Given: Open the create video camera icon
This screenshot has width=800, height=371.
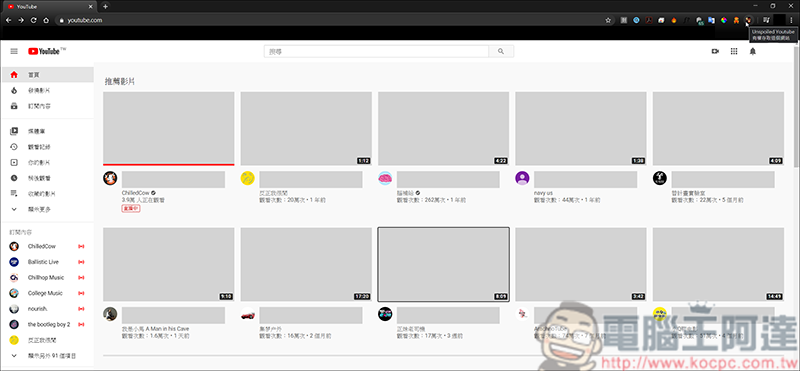Looking at the screenshot, I should pos(715,51).
